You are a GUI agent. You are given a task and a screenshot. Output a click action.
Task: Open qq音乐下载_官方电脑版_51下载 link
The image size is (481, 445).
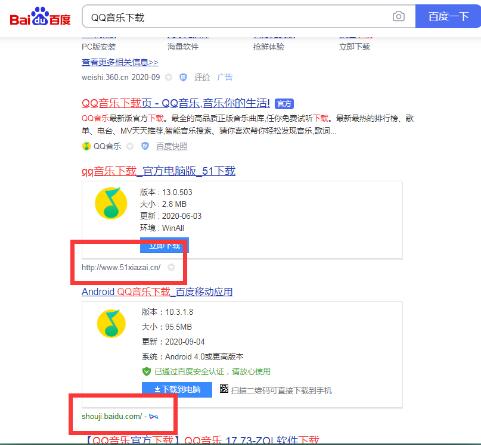click(x=158, y=171)
